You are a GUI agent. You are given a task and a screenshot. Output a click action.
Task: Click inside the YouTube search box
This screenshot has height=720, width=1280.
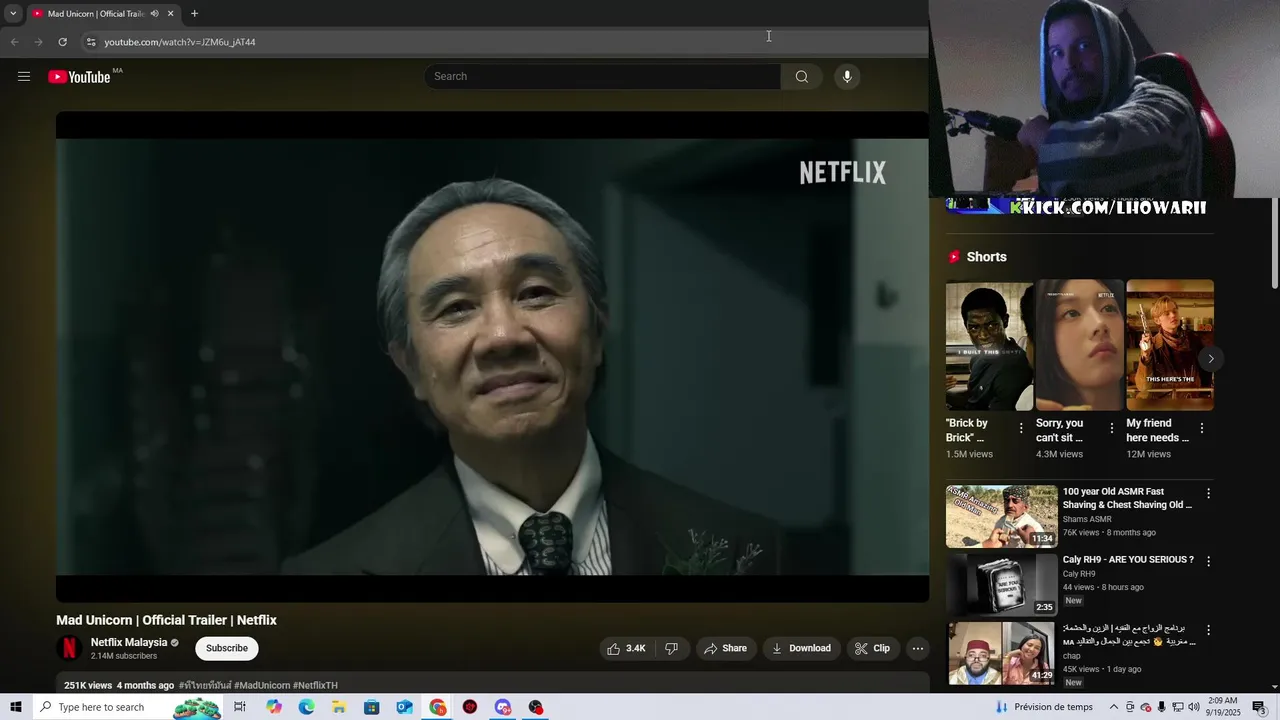point(603,77)
